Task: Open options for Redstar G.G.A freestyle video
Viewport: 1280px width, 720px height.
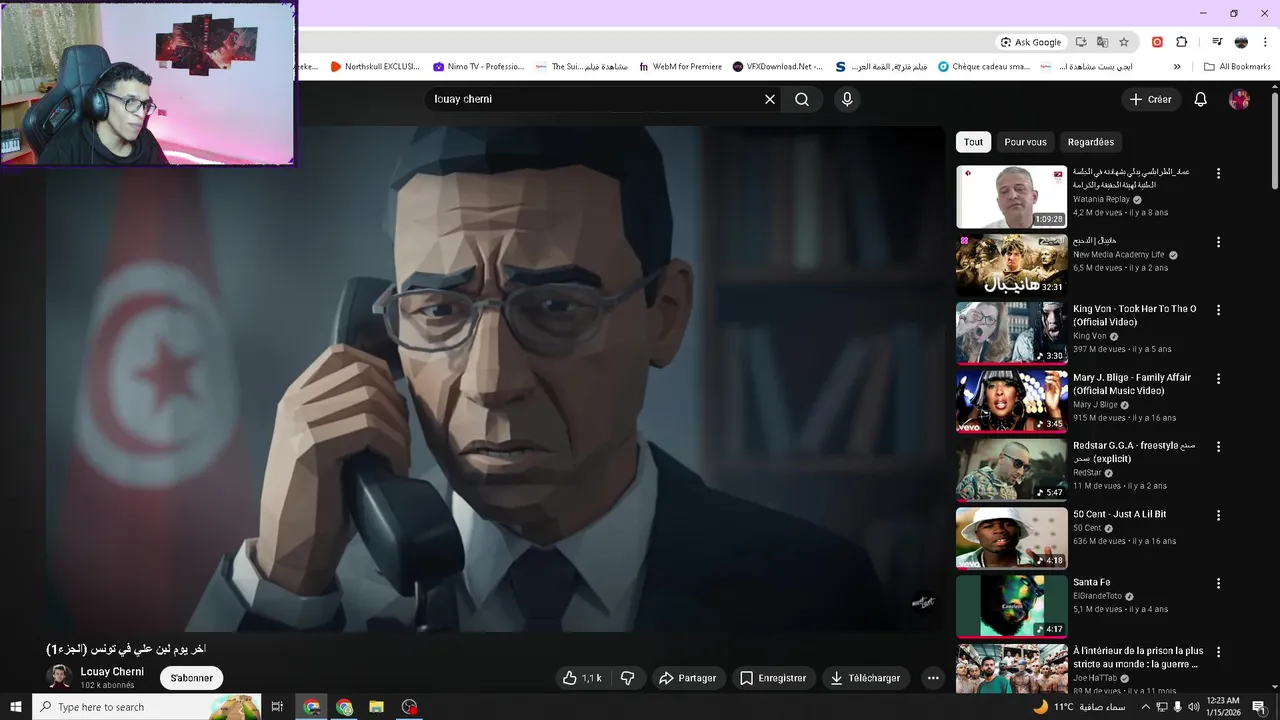Action: (1218, 447)
